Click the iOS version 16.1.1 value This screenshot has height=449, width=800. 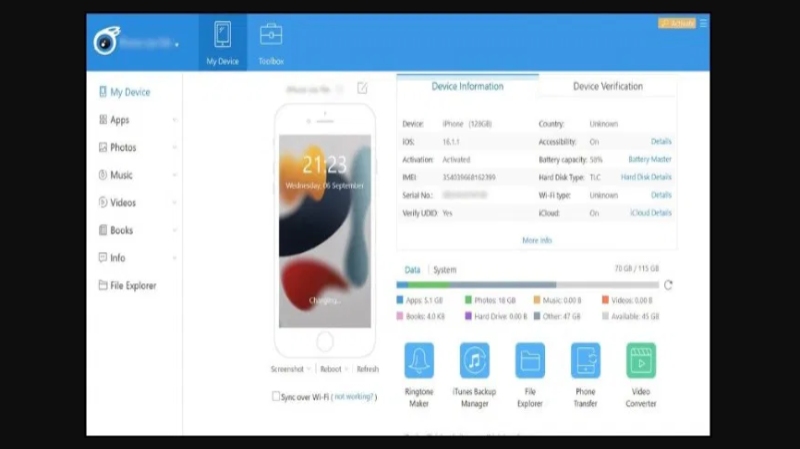451,142
